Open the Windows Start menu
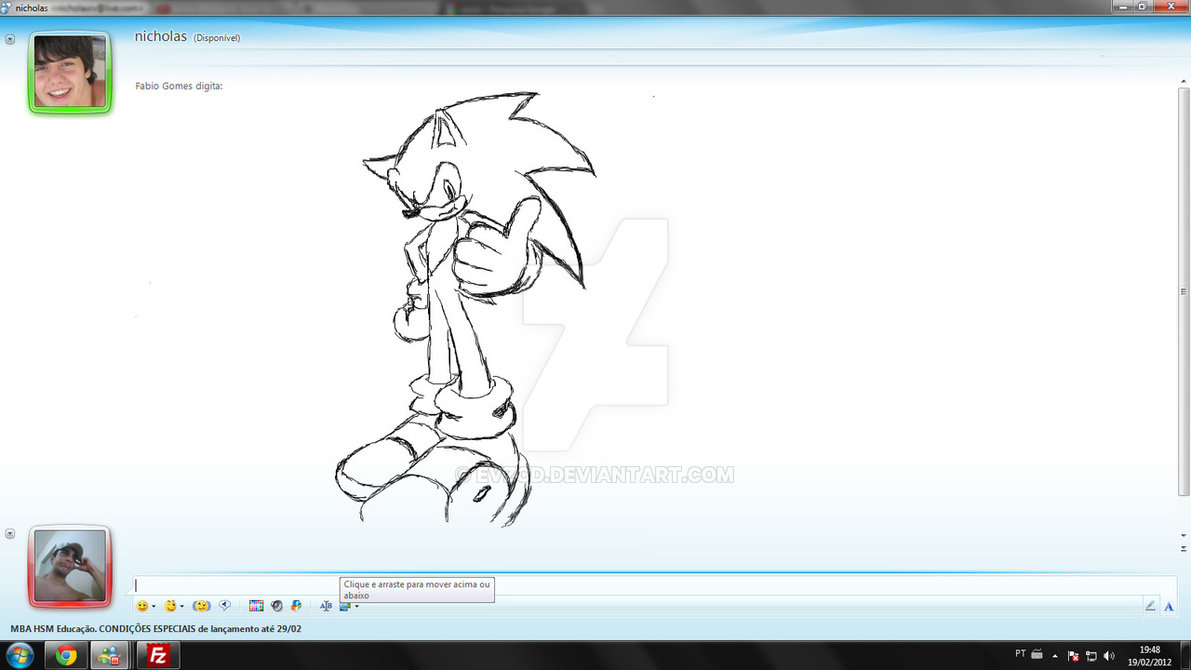Screen dimensions: 1191x670 click(x=19, y=655)
